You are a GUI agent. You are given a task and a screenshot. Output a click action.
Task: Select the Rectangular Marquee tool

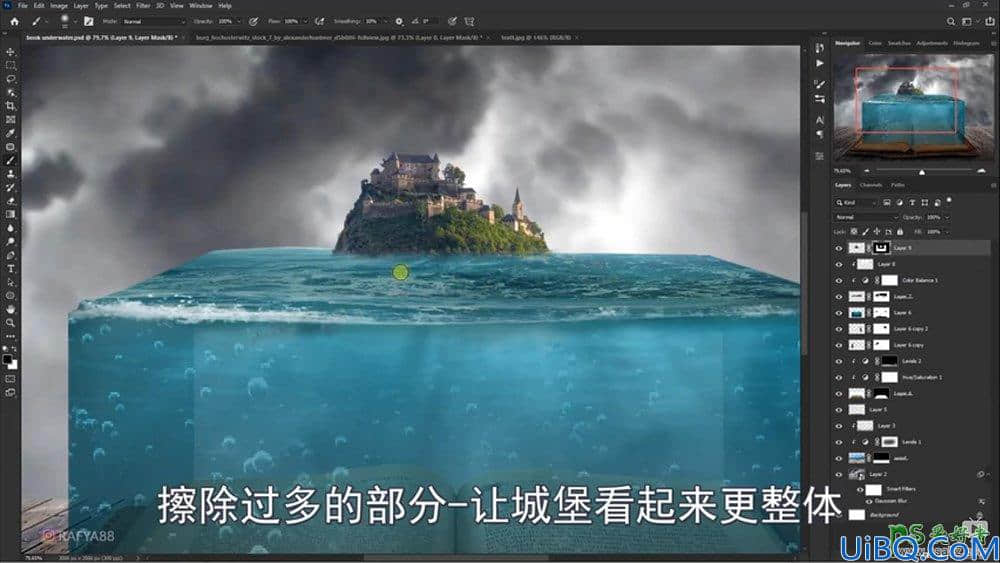pyautogui.click(x=10, y=66)
